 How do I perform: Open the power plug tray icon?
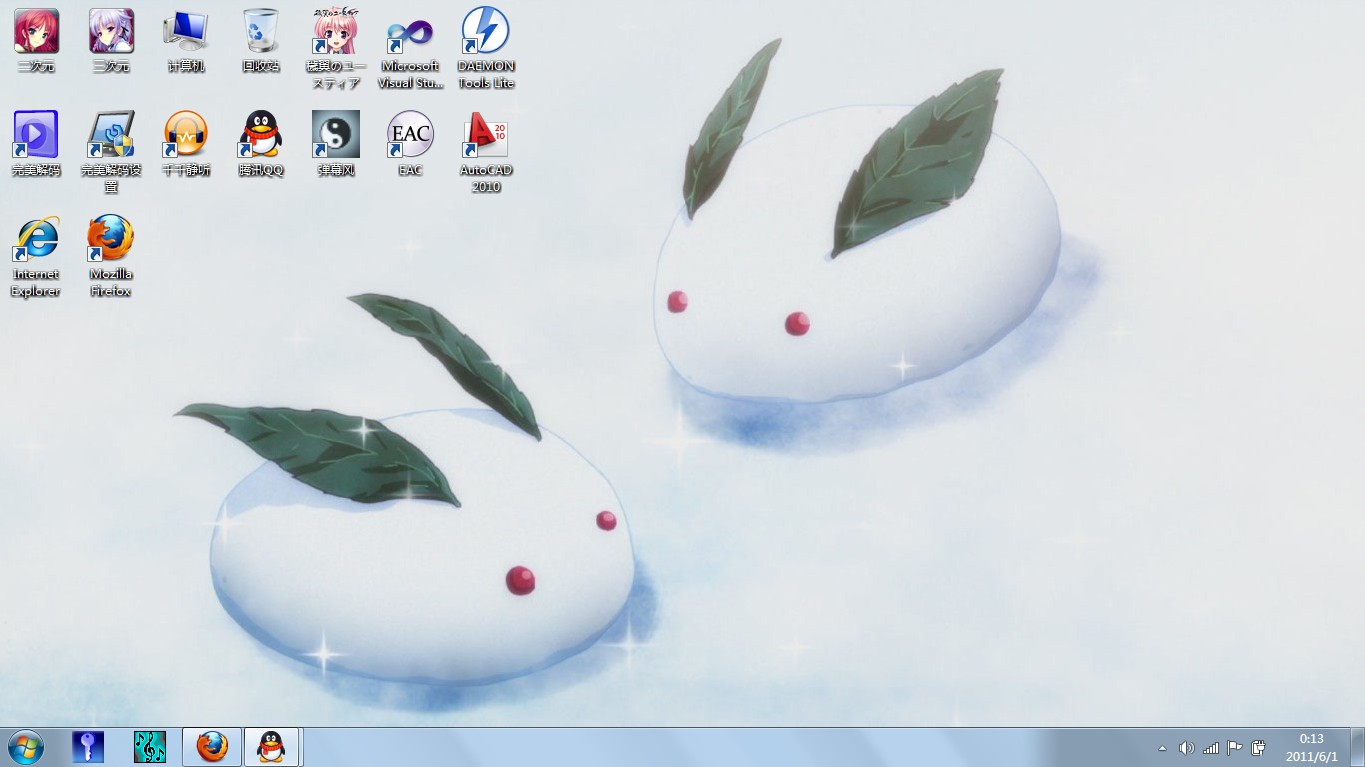(x=1259, y=748)
